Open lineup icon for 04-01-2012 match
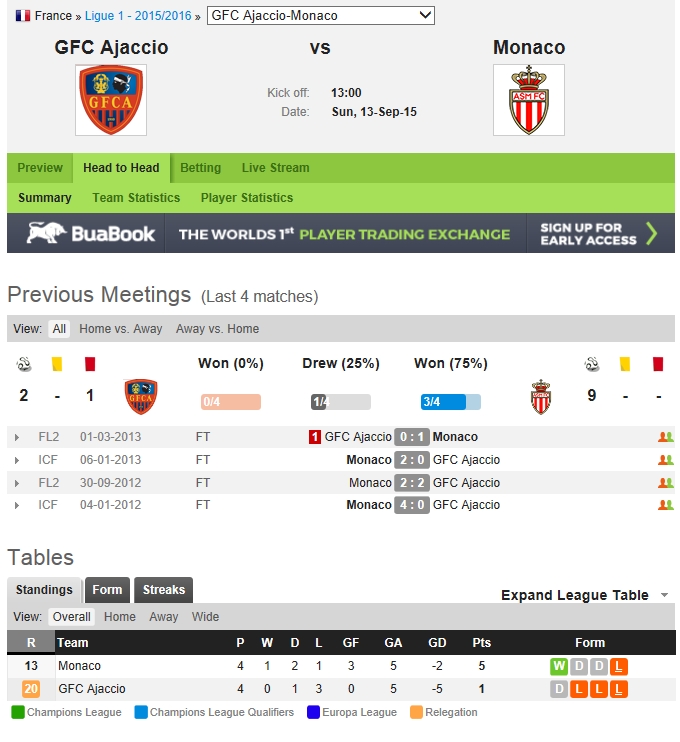The width and height of the screenshot is (680, 742). click(665, 505)
